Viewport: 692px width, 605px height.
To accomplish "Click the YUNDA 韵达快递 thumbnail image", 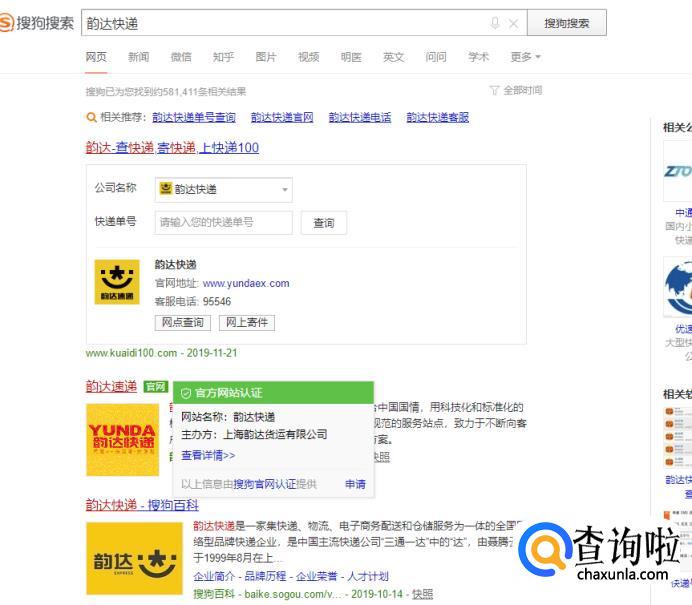I will (122, 440).
